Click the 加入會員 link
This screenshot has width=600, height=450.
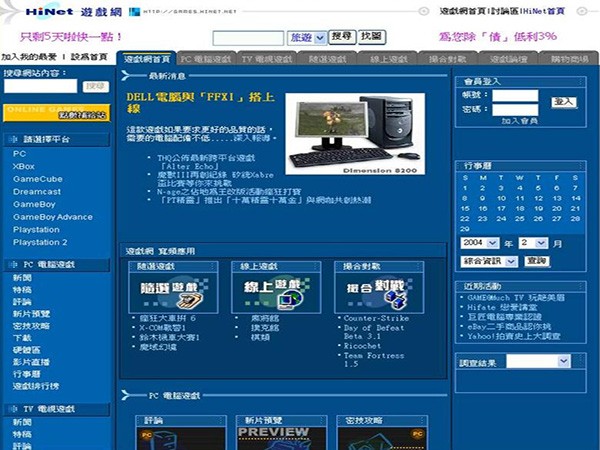(x=520, y=121)
